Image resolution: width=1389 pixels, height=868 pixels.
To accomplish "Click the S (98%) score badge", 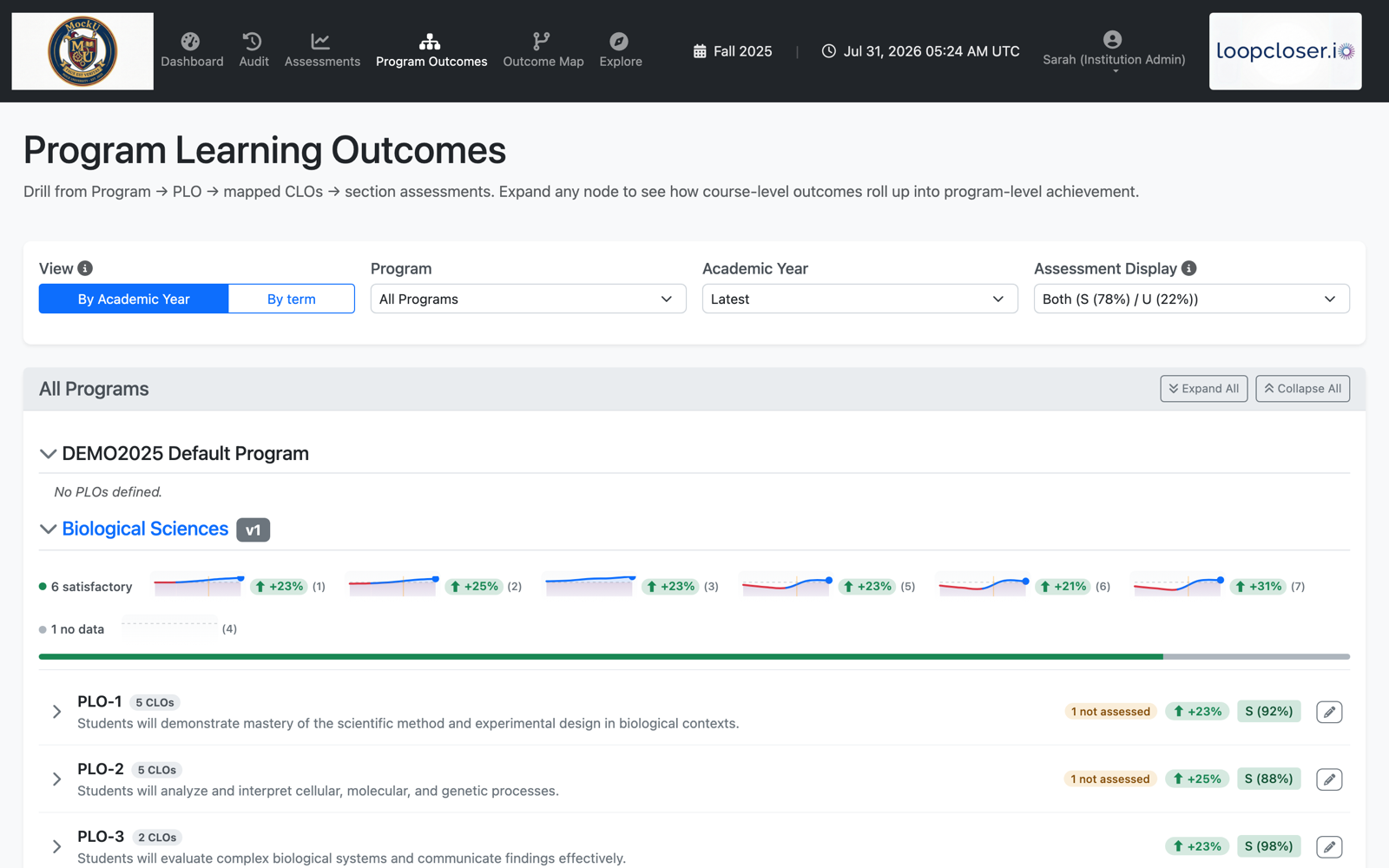I will coord(1268,846).
